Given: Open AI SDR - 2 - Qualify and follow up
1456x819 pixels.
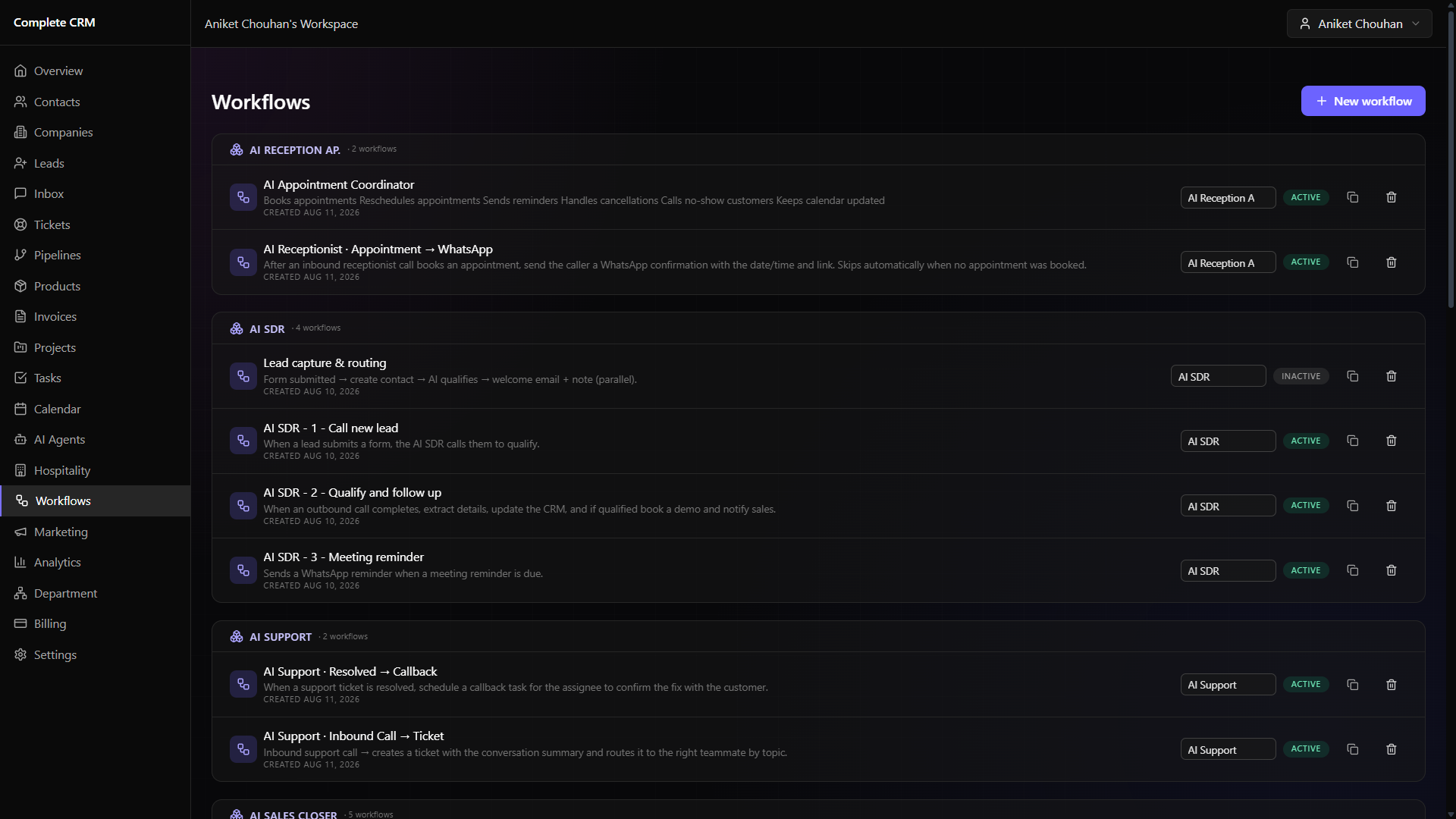Looking at the screenshot, I should click(352, 493).
